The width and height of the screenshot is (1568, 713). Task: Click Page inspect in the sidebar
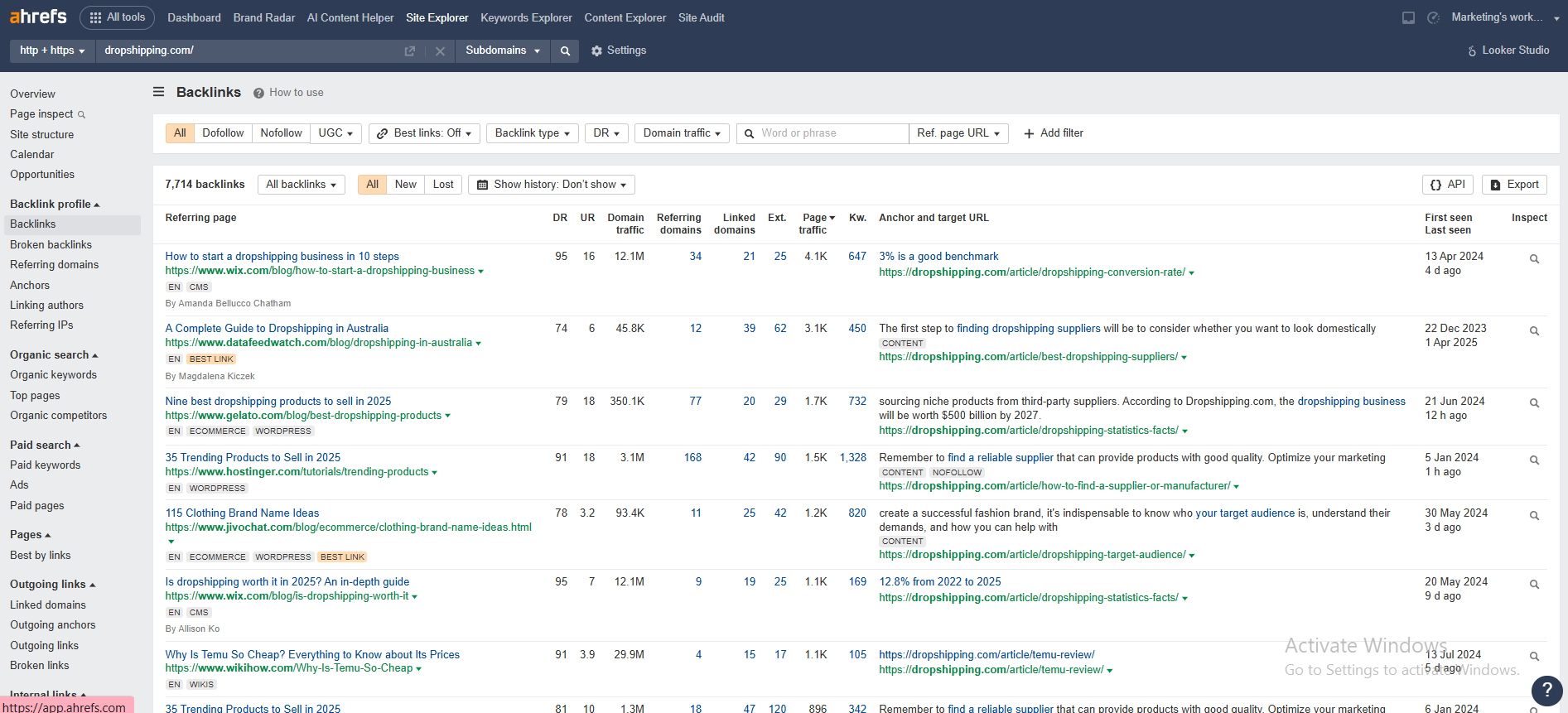tap(47, 114)
